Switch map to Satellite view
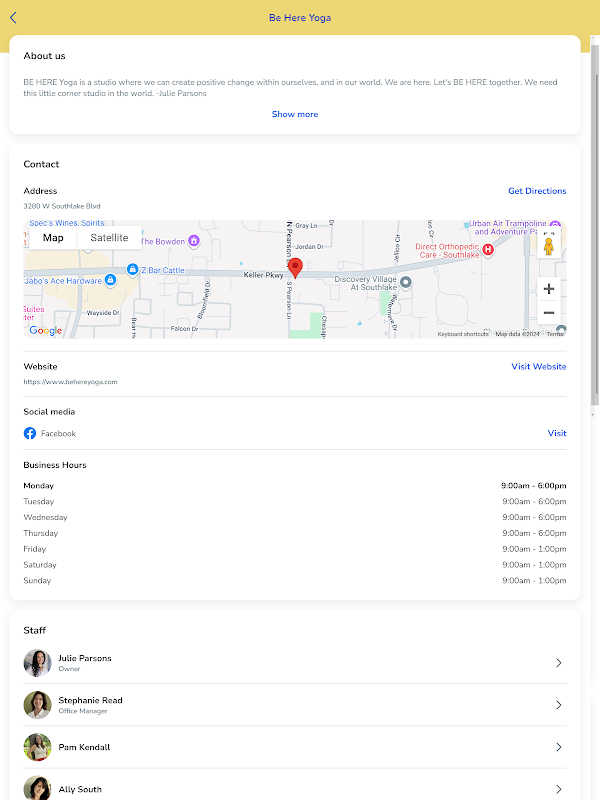 pos(109,238)
